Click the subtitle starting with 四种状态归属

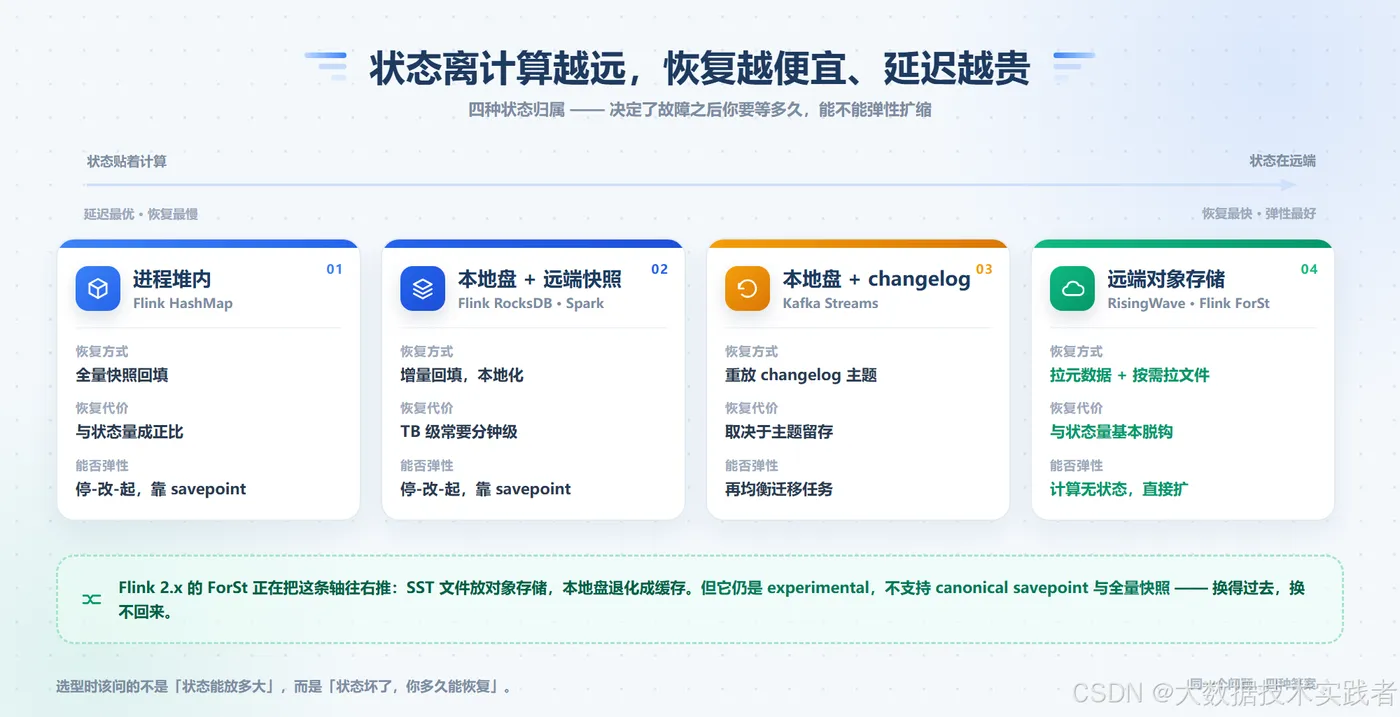700,110
